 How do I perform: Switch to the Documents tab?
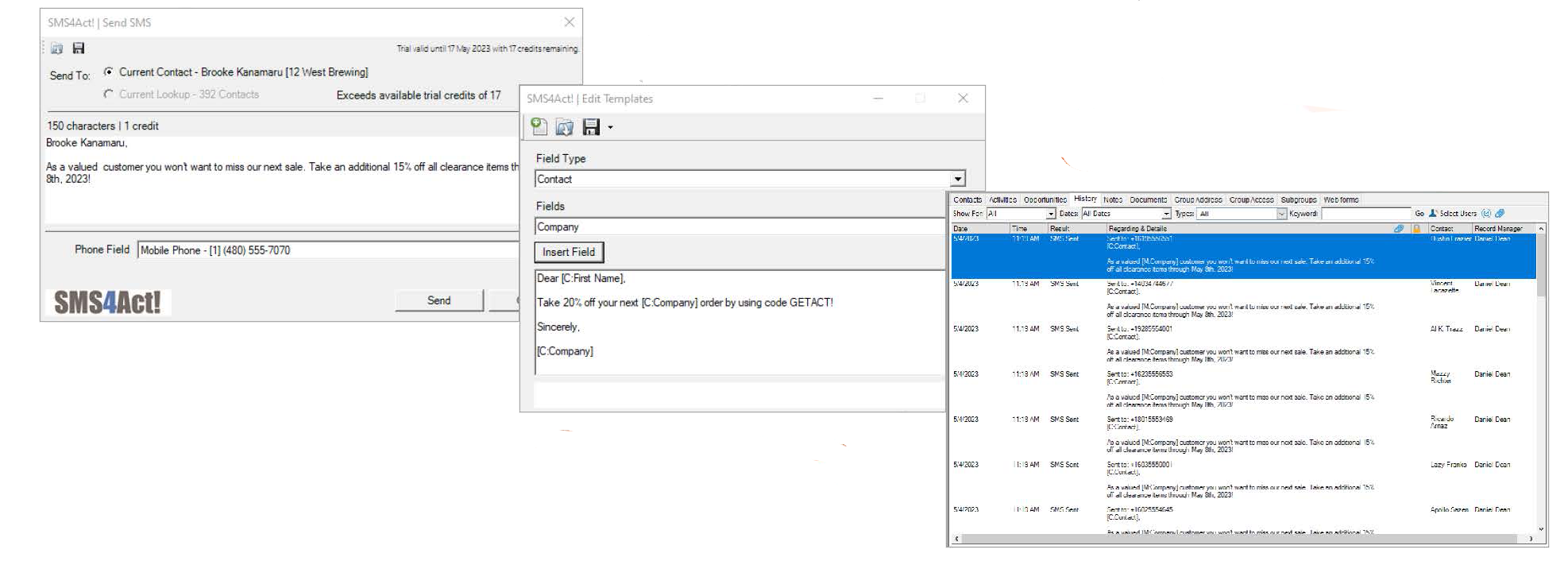coord(1148,200)
